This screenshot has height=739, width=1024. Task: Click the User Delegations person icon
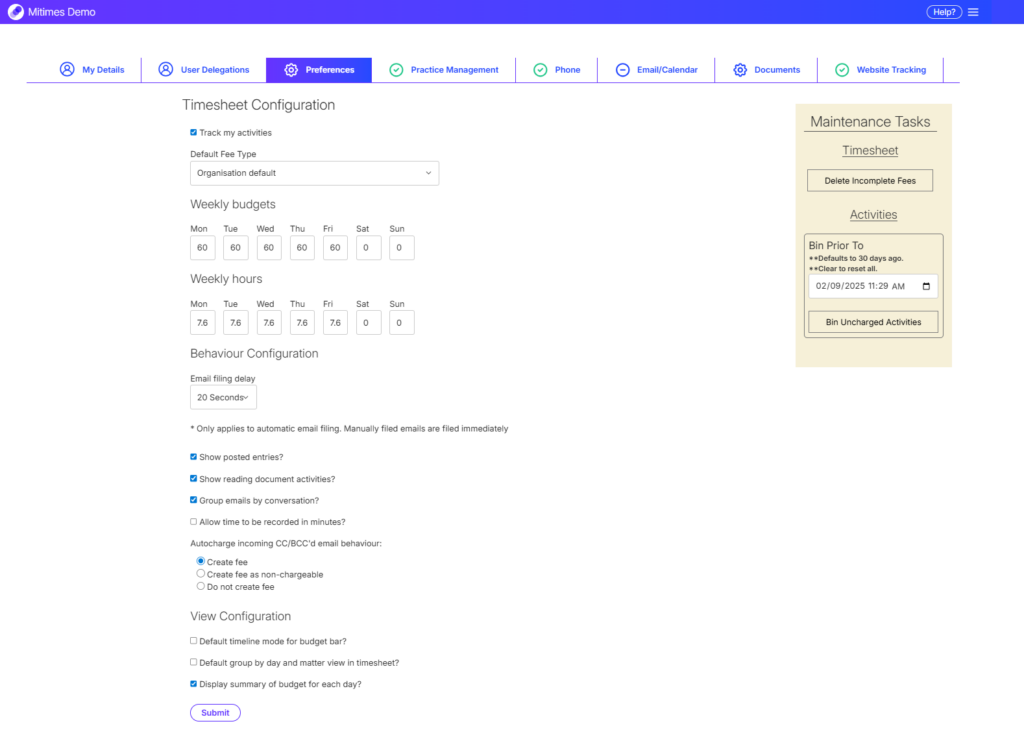click(166, 70)
